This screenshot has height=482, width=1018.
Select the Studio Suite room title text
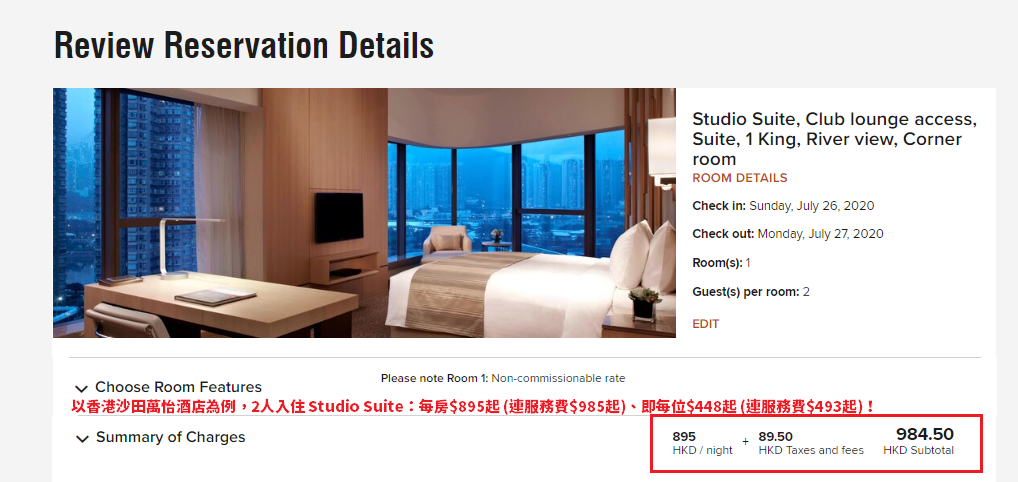[x=835, y=139]
